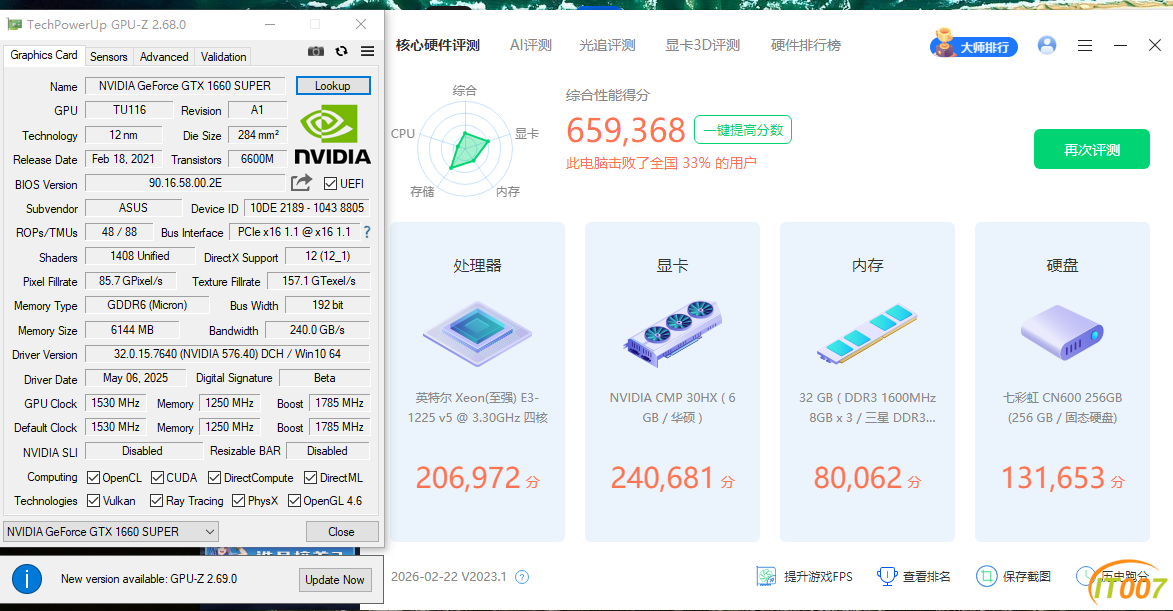Click the Lookup button

pyautogui.click(x=332, y=85)
